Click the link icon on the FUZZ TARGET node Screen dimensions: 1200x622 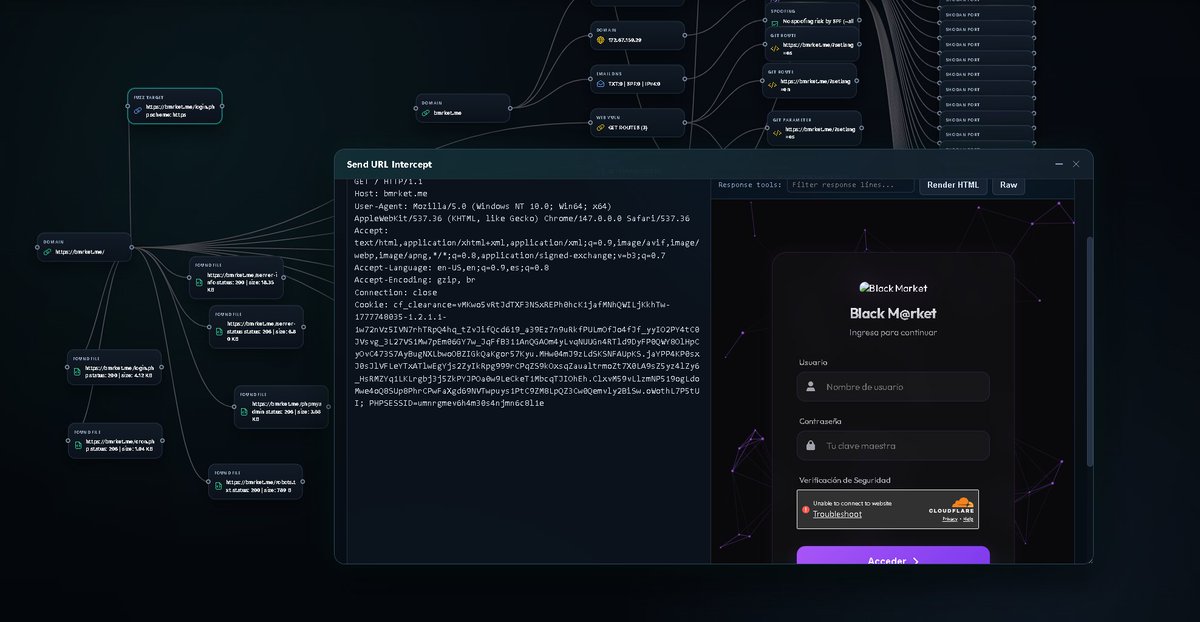point(138,110)
